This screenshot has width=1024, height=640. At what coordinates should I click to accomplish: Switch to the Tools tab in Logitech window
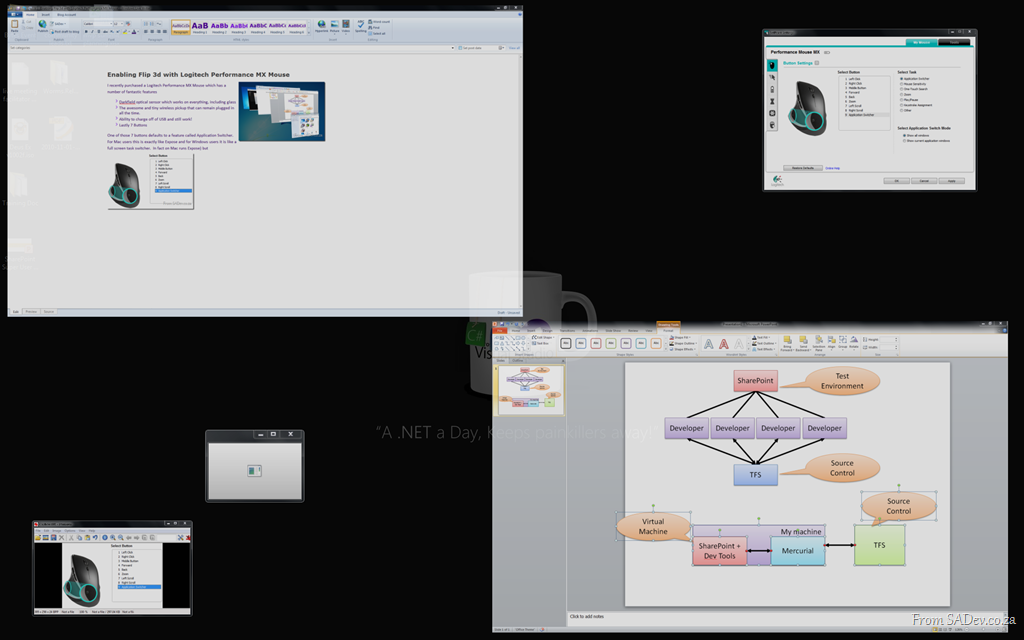[955, 42]
